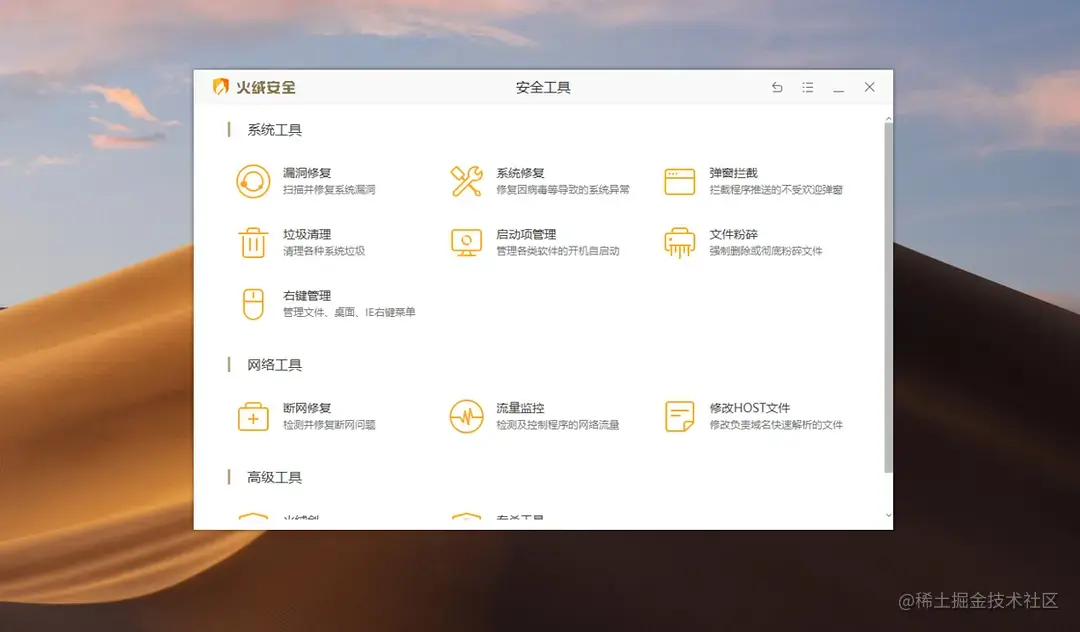
Task: Click the back arrow in title bar
Action: [777, 87]
